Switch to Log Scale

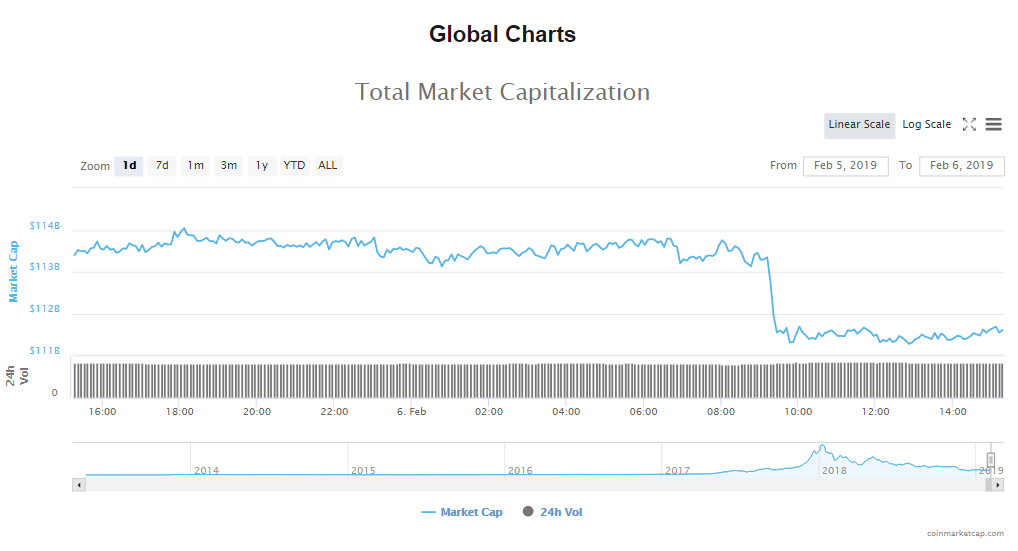[926, 125]
